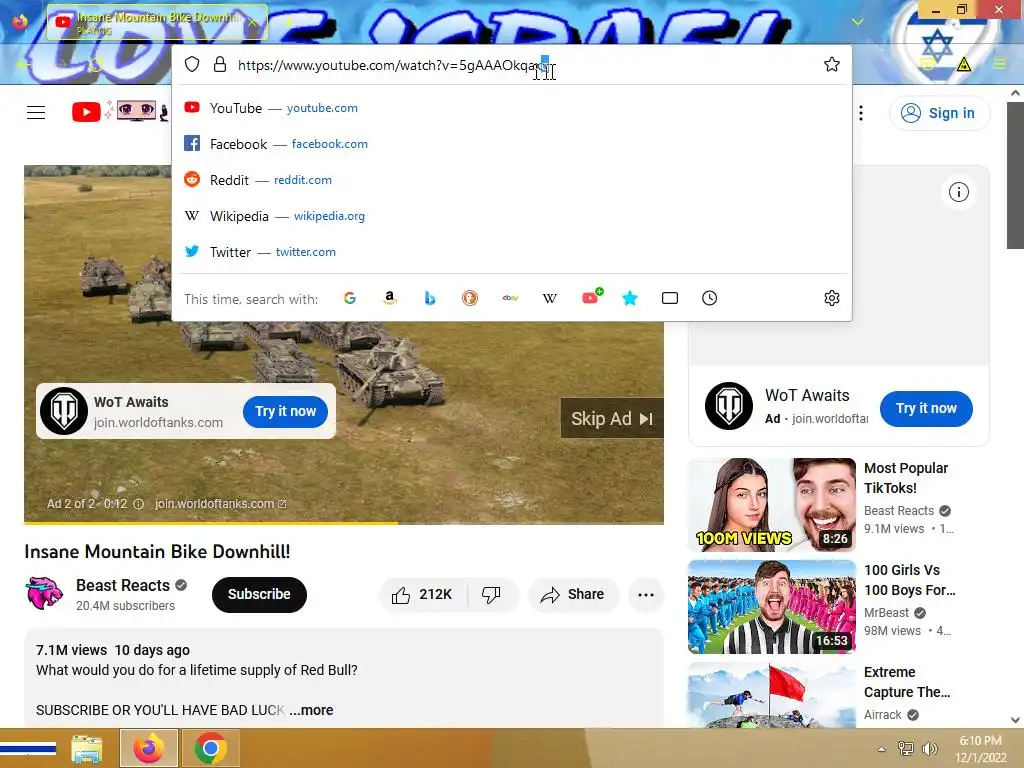Subscribe to Beast Reacts

[x=259, y=594]
